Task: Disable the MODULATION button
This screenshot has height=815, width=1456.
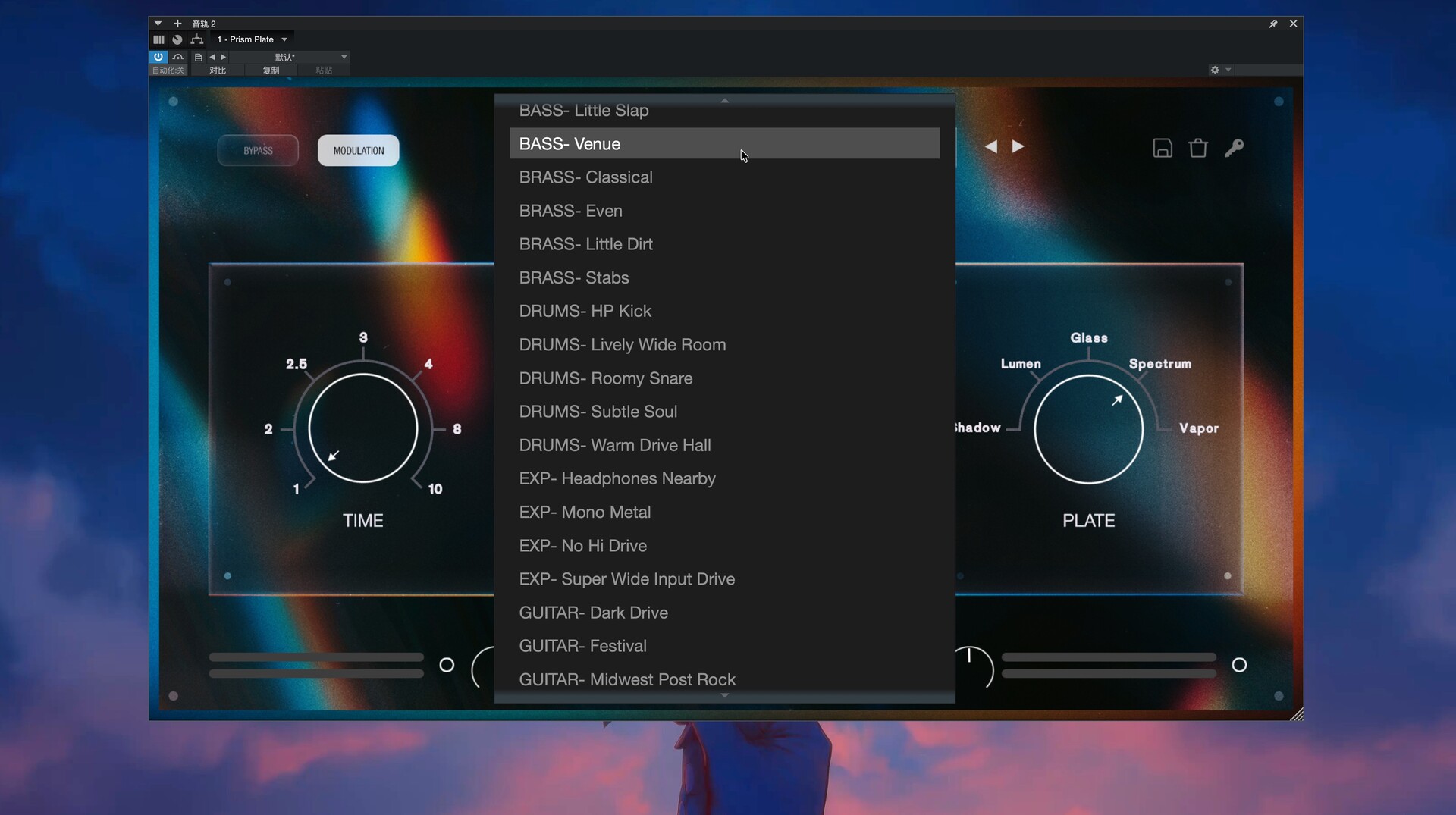Action: (358, 150)
